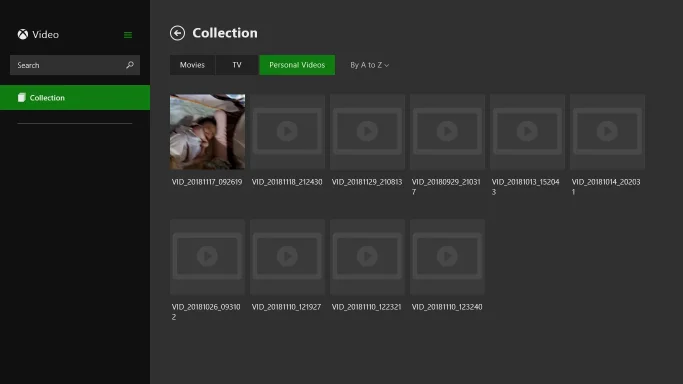Play icon on VID_20181014_202031 tile
This screenshot has height=384, width=683.
(607, 131)
